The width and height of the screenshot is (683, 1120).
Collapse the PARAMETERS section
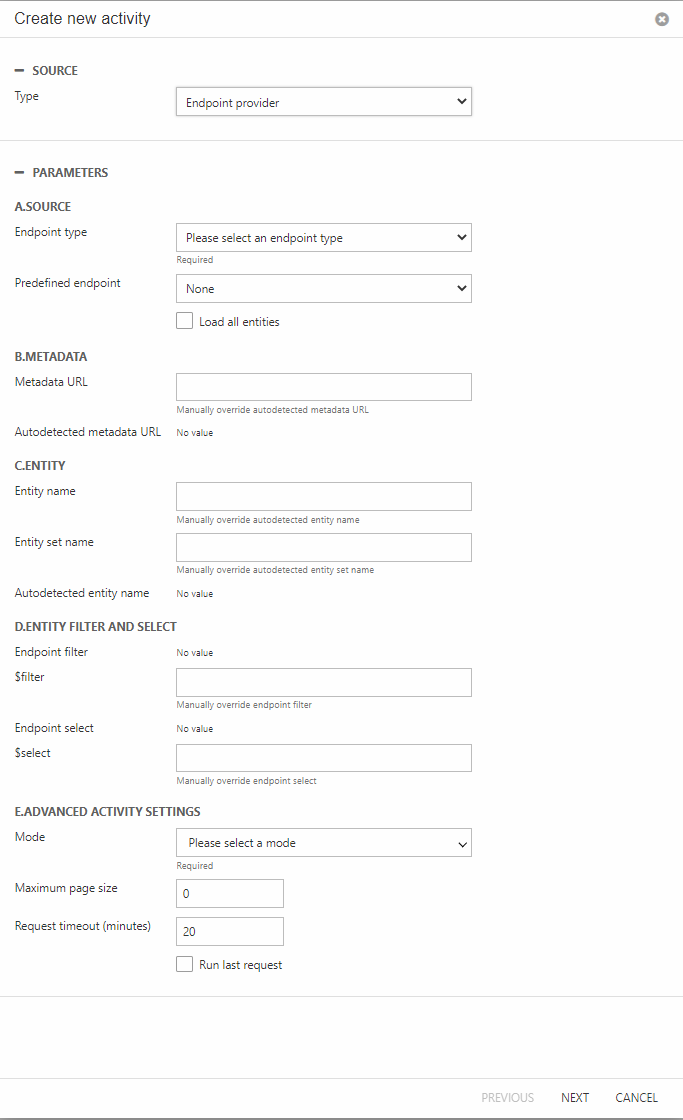[20, 173]
